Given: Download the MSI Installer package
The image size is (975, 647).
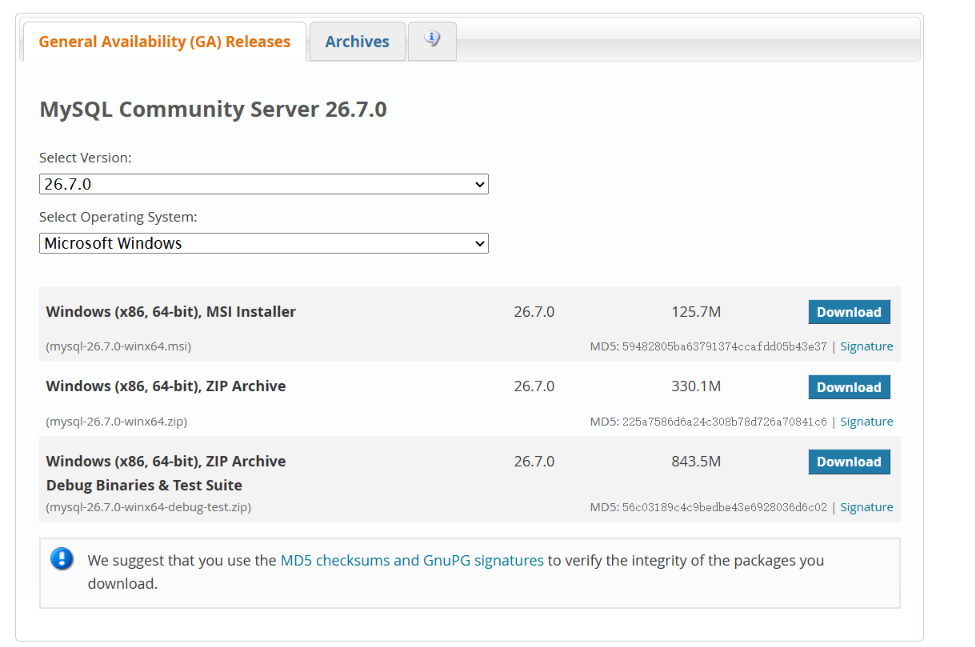Looking at the screenshot, I should [849, 312].
